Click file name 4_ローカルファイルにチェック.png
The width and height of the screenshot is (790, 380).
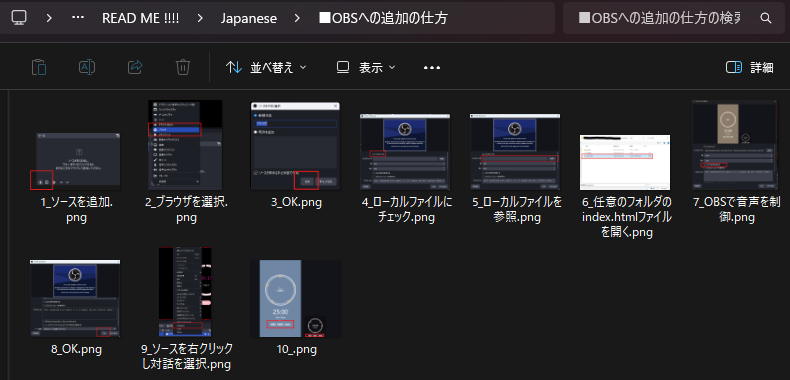click(x=407, y=210)
